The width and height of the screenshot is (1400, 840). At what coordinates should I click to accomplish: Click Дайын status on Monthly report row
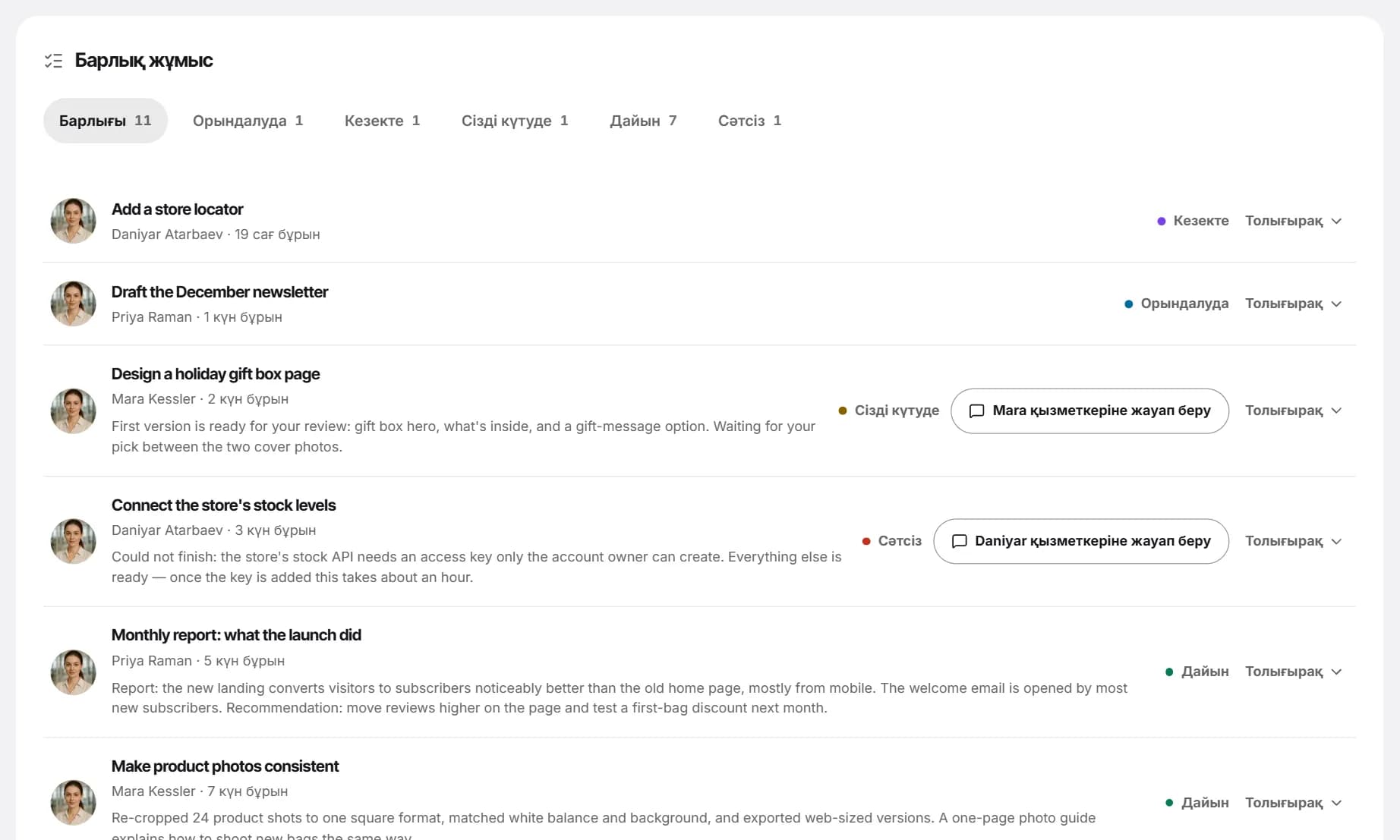point(1197,672)
